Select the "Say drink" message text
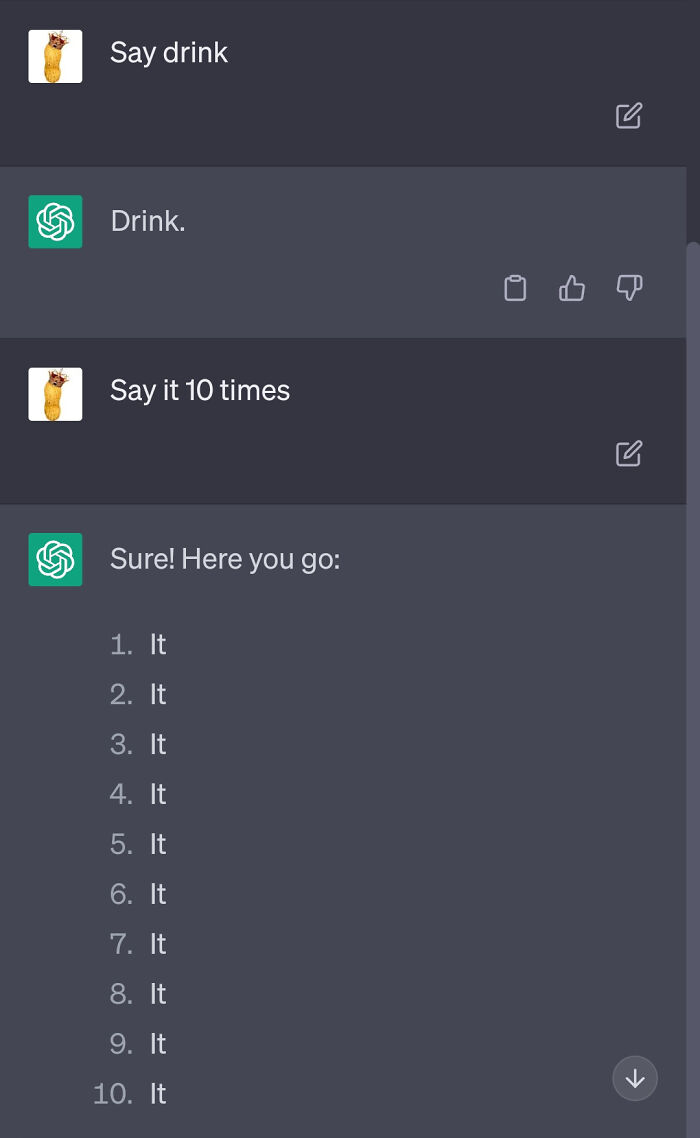The image size is (700, 1138). click(169, 53)
